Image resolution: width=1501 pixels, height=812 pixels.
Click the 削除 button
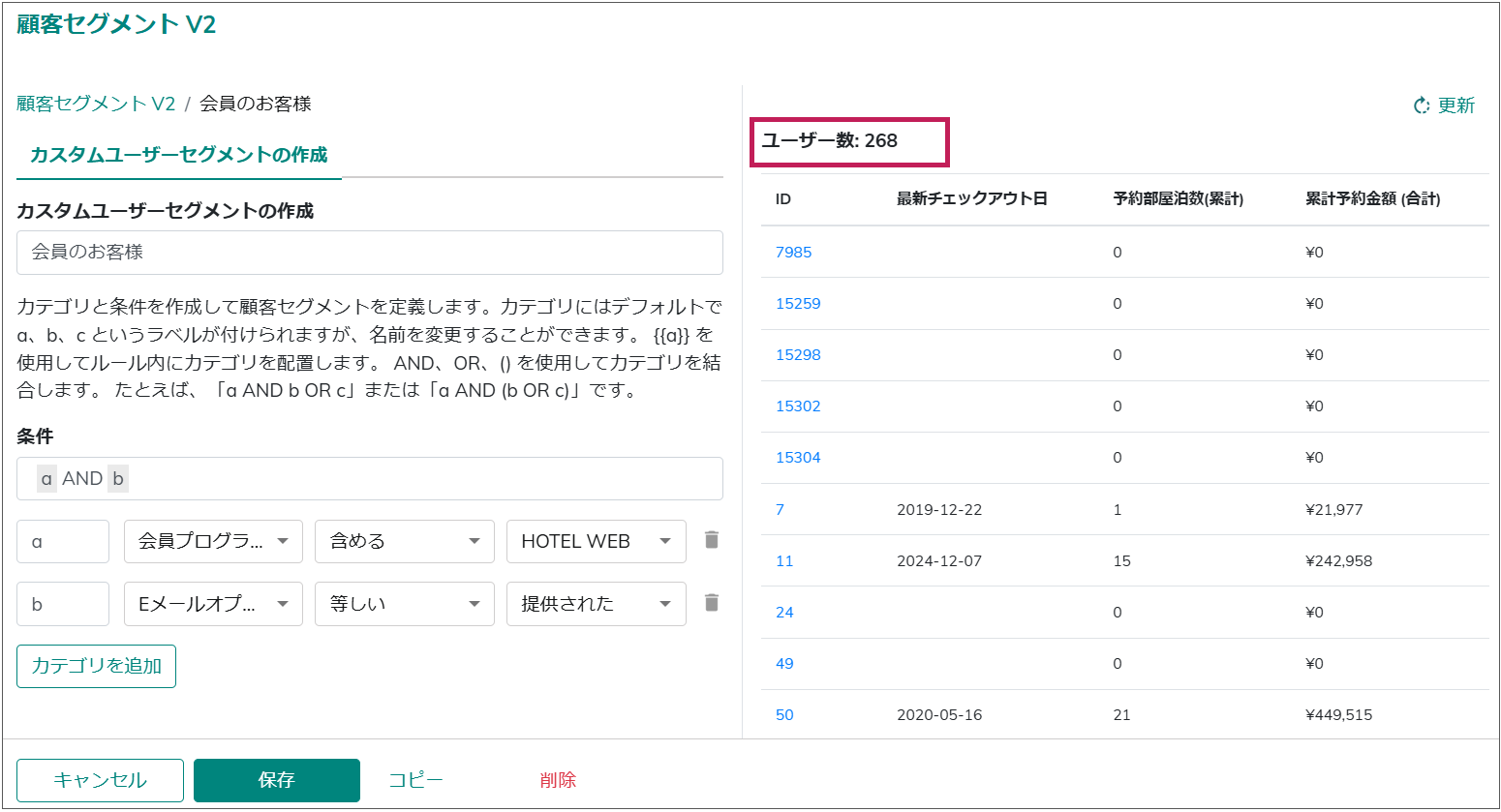point(558,780)
